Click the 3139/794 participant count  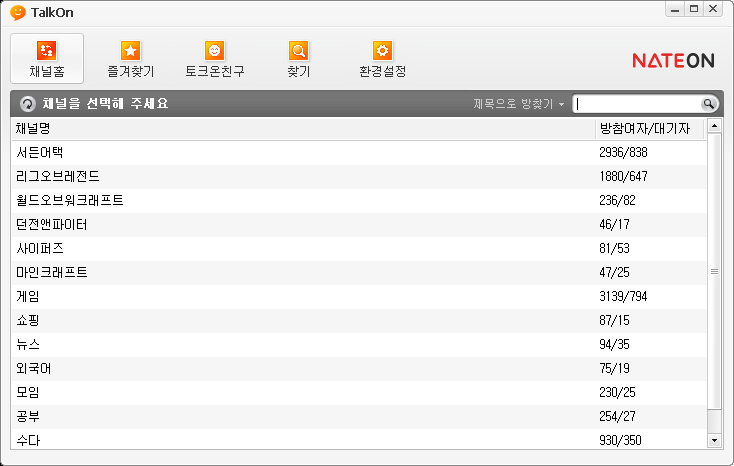point(623,296)
